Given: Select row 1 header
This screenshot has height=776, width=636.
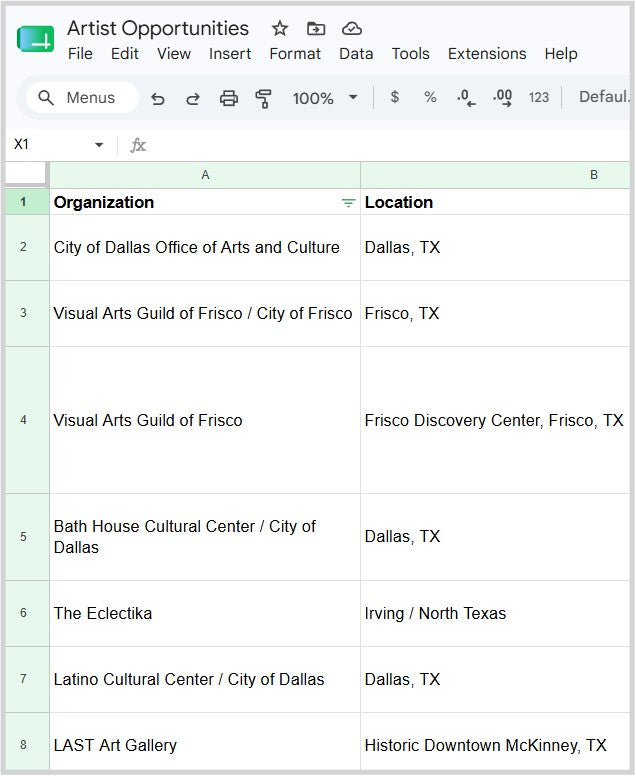Looking at the screenshot, I should coord(27,201).
